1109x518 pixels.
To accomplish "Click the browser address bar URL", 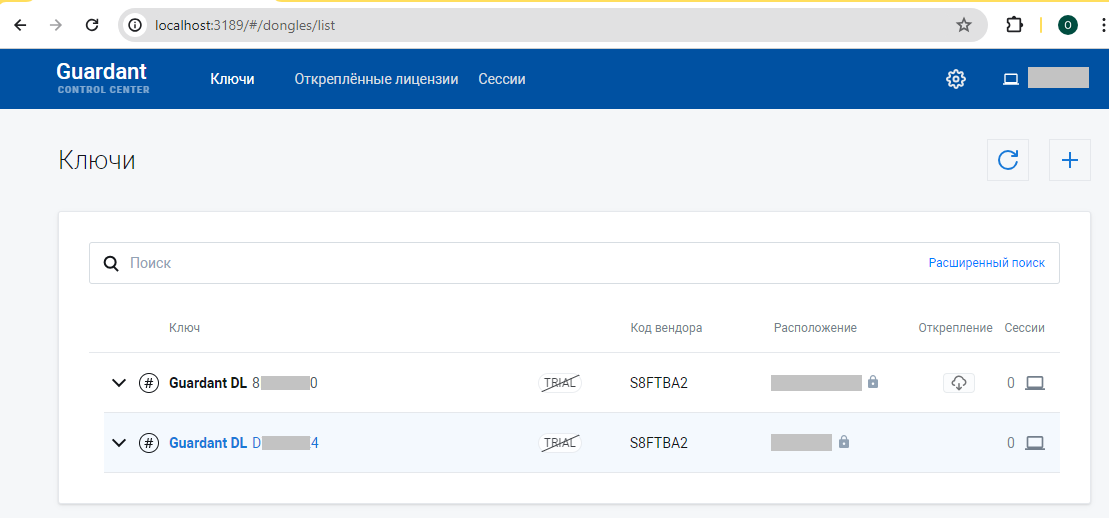I will pos(245,25).
